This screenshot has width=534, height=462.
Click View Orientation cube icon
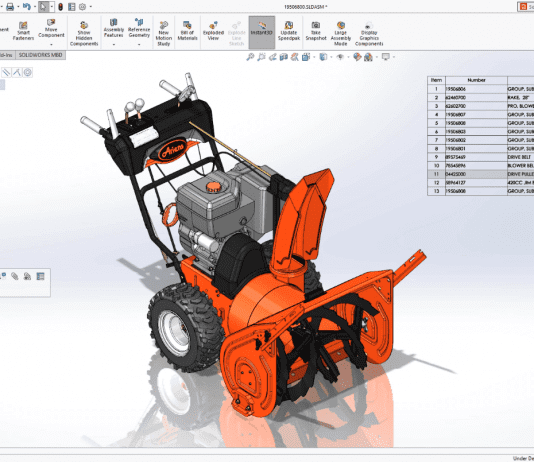click(x=305, y=57)
